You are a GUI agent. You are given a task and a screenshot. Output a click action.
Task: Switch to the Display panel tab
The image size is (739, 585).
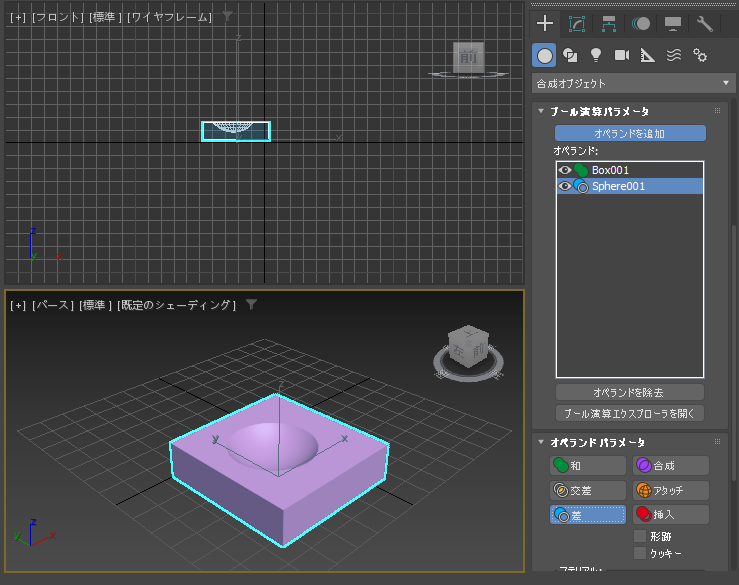673,24
